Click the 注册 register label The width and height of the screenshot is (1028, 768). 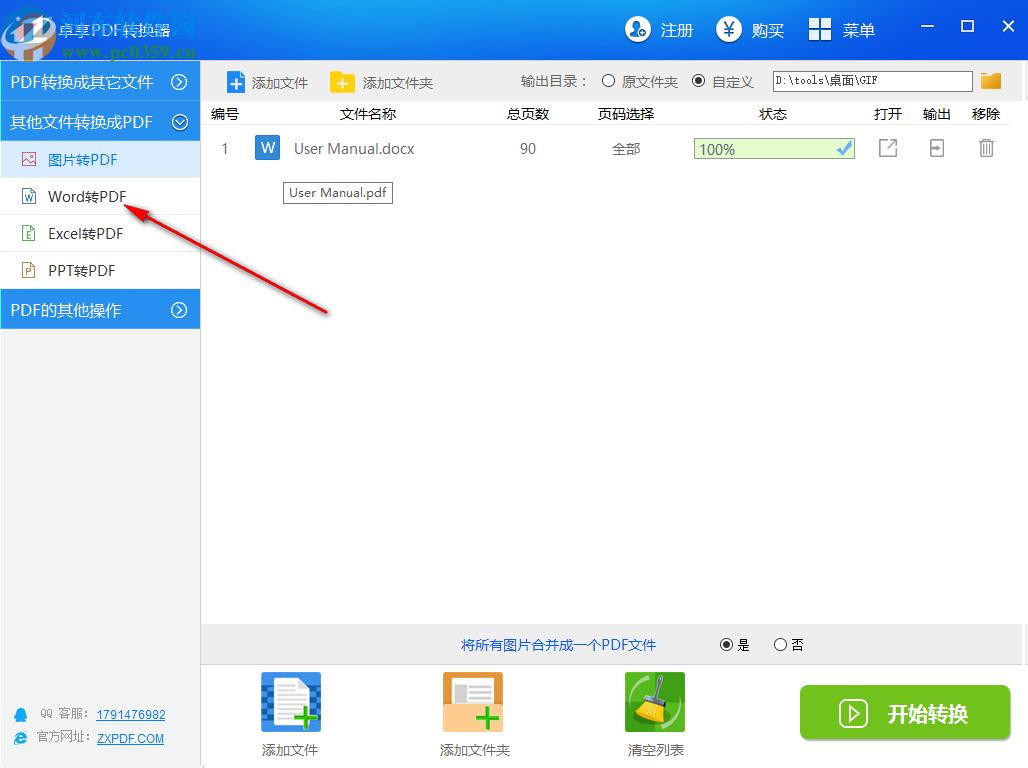point(677,30)
